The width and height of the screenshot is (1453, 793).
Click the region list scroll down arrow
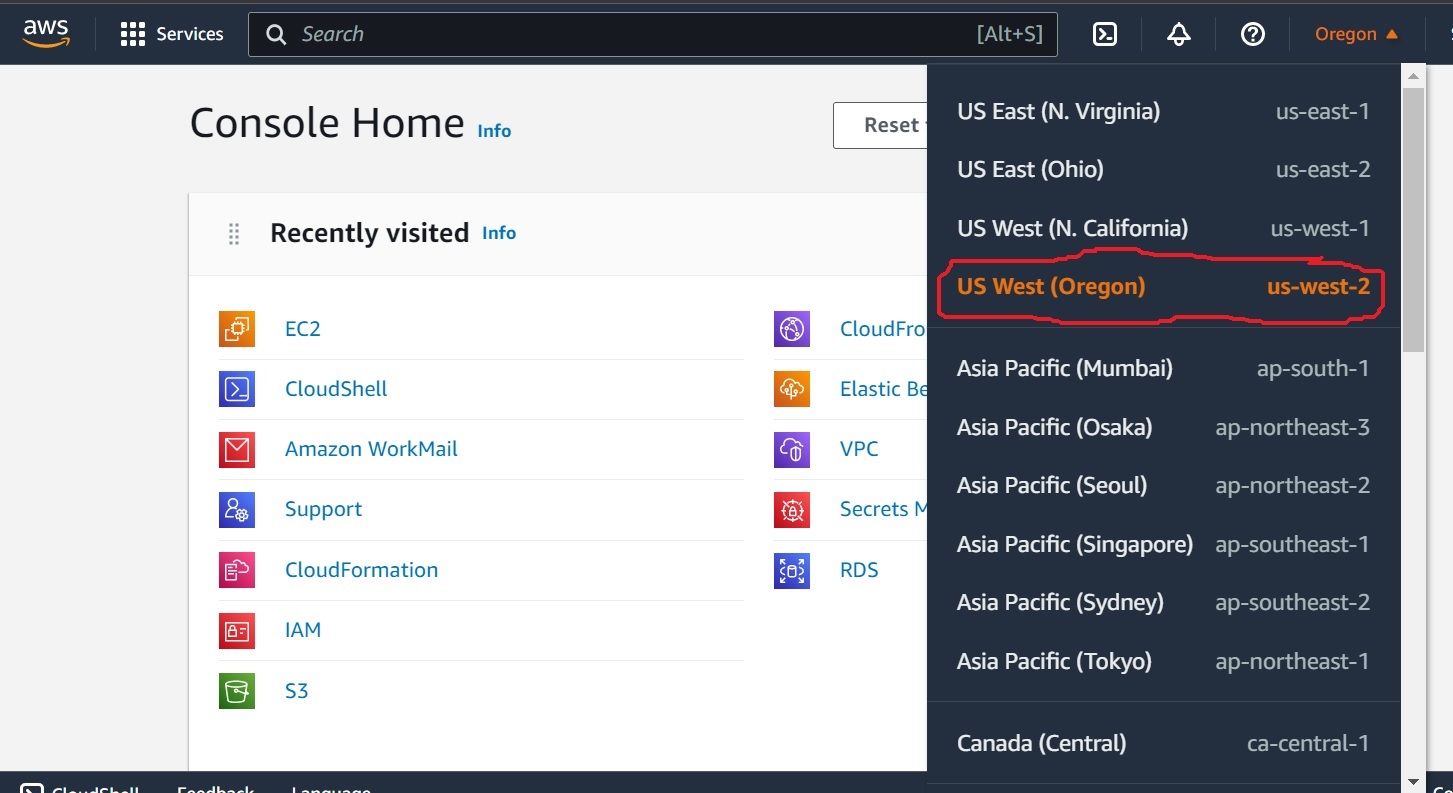(x=1413, y=781)
